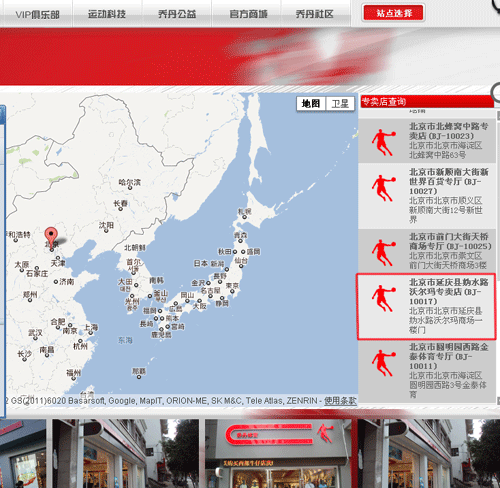Select store 北京市圆明园西路金泰体育专厅 (BJ-10011)
The image size is (500, 488).
[427, 371]
